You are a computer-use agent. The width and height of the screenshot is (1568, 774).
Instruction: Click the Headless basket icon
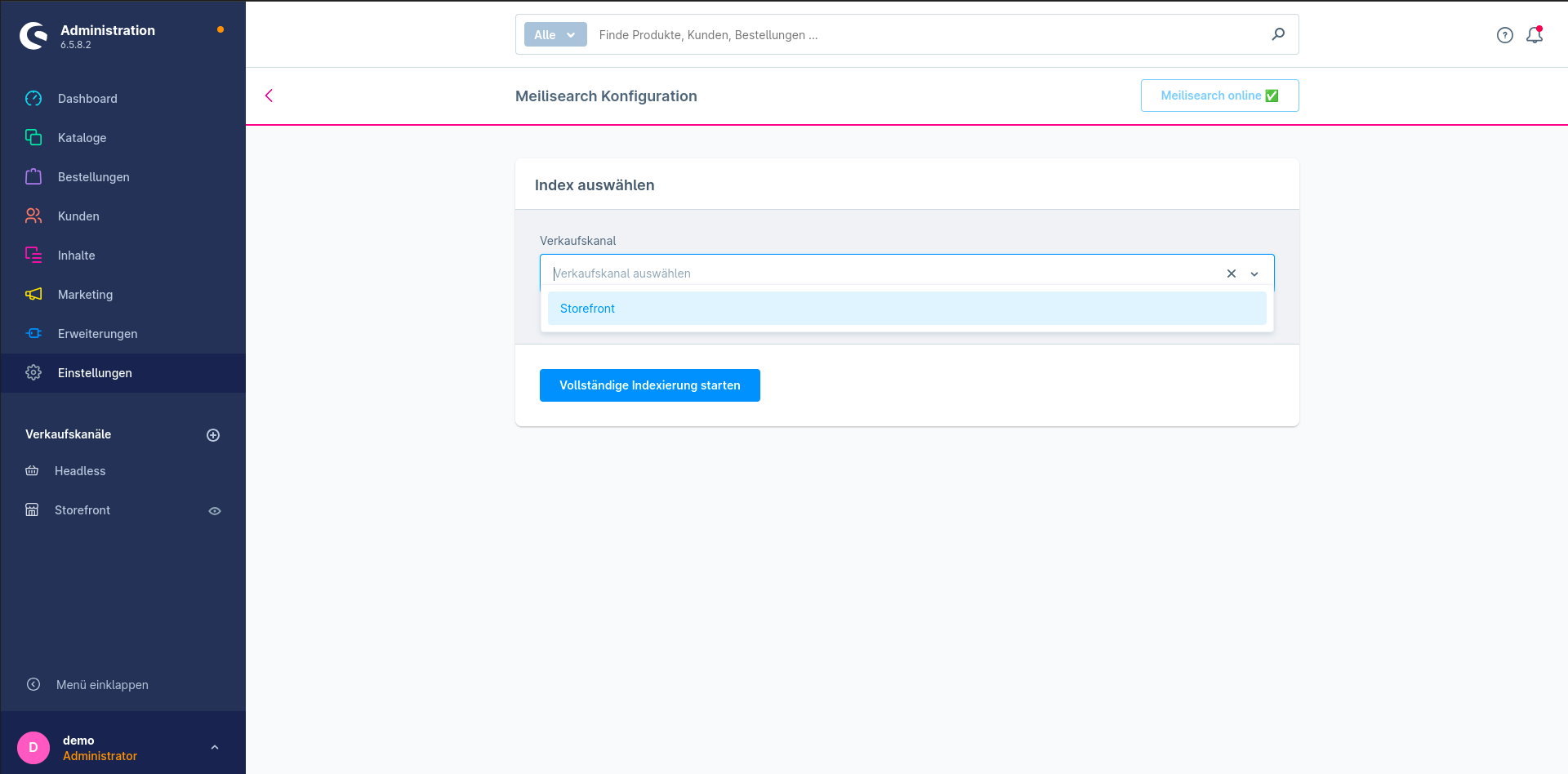click(32, 470)
